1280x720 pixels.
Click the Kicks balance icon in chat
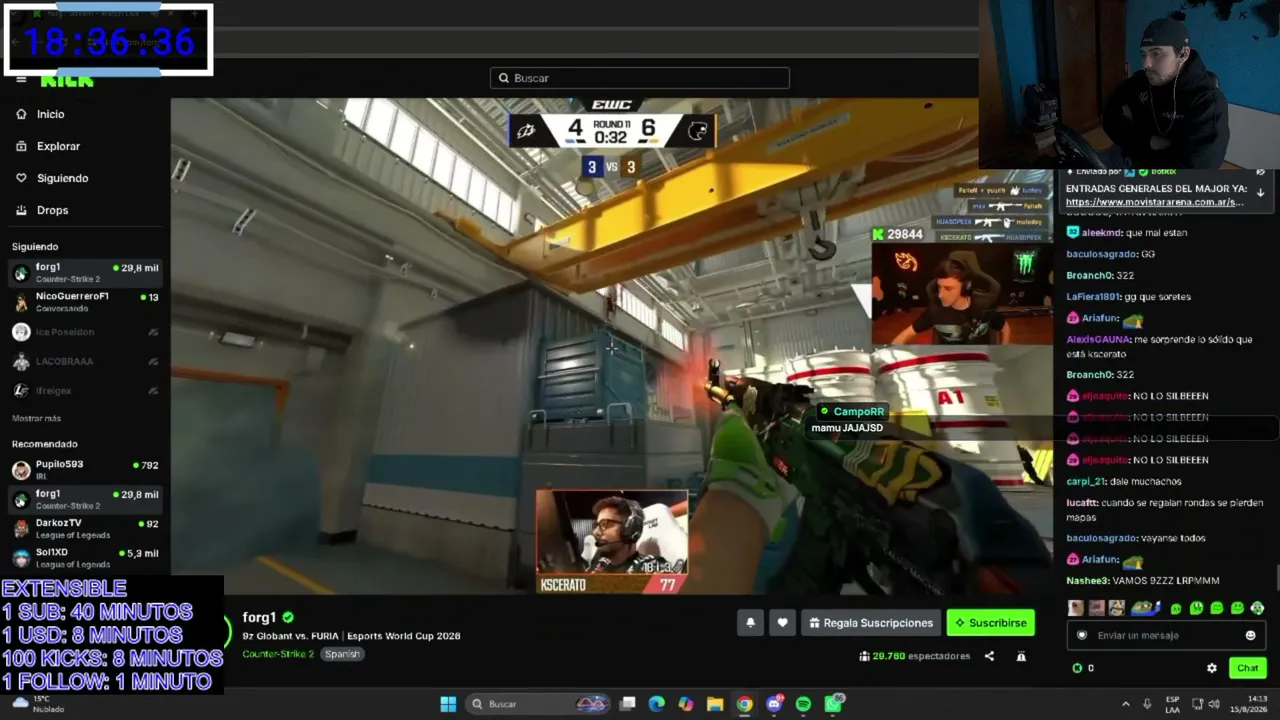(x=1077, y=668)
